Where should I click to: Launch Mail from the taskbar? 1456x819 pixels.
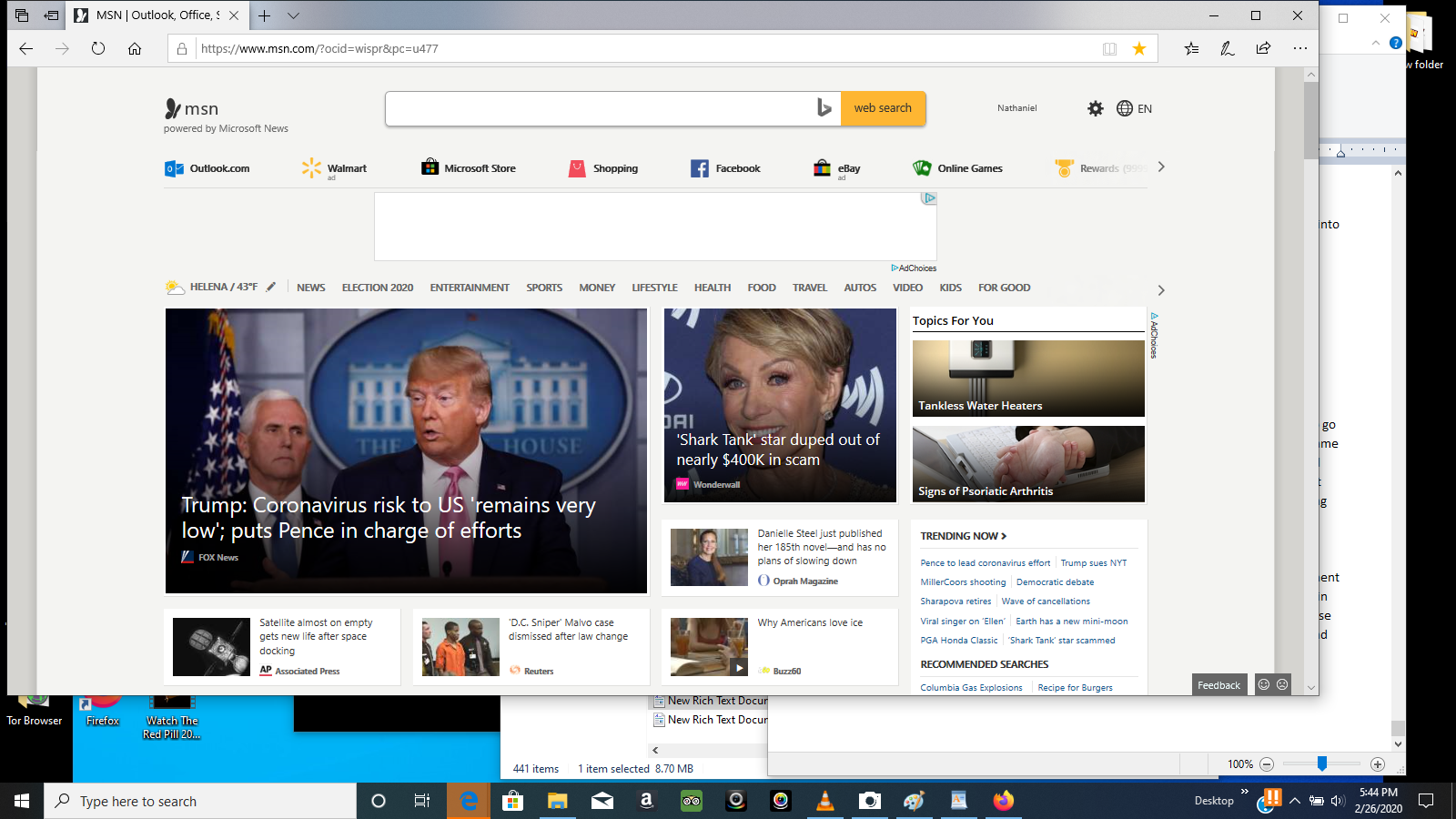[602, 801]
